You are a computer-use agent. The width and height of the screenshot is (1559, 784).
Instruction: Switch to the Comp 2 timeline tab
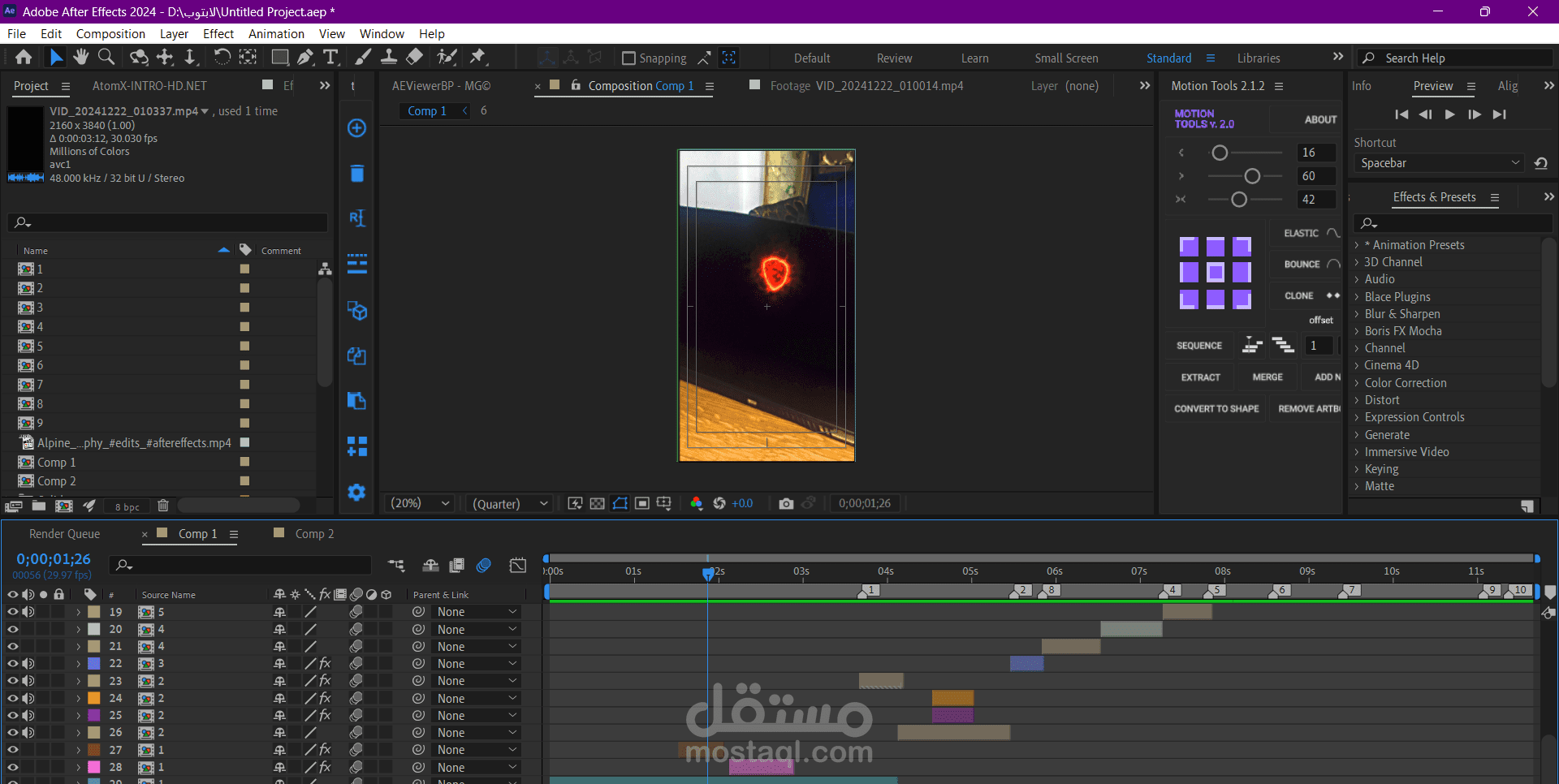click(x=314, y=534)
